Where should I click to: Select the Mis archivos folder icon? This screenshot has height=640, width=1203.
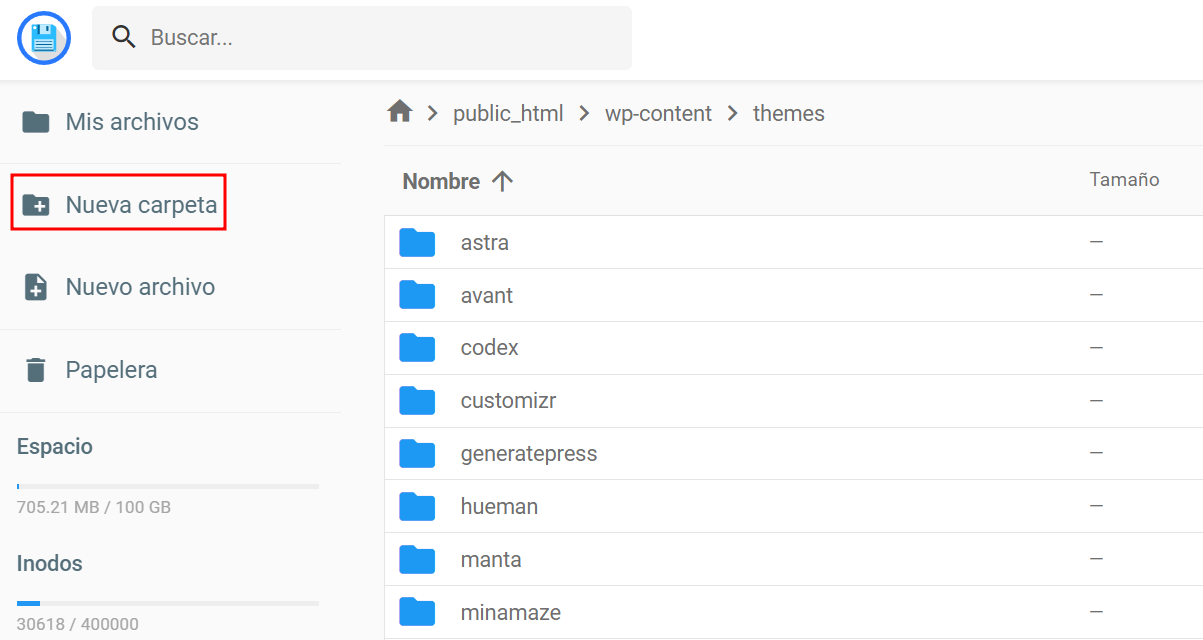36,120
